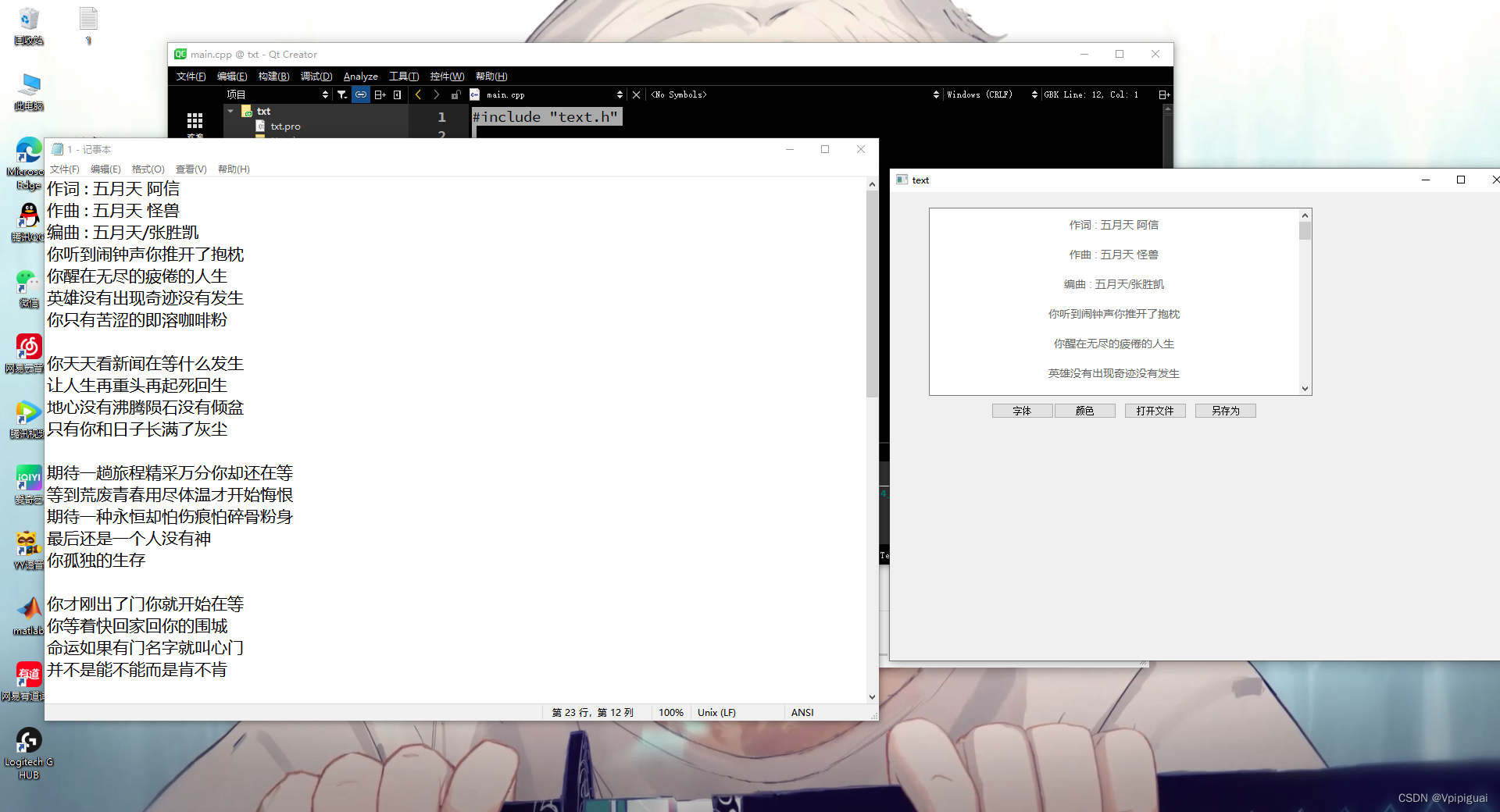Launch NetEase Youdao from desktop
This screenshot has width=1500, height=812.
click(27, 682)
